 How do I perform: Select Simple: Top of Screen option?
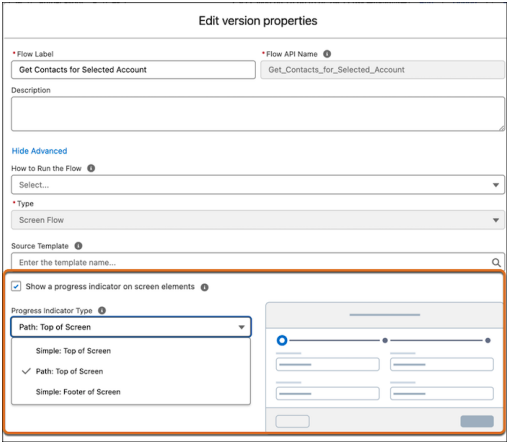click(73, 351)
